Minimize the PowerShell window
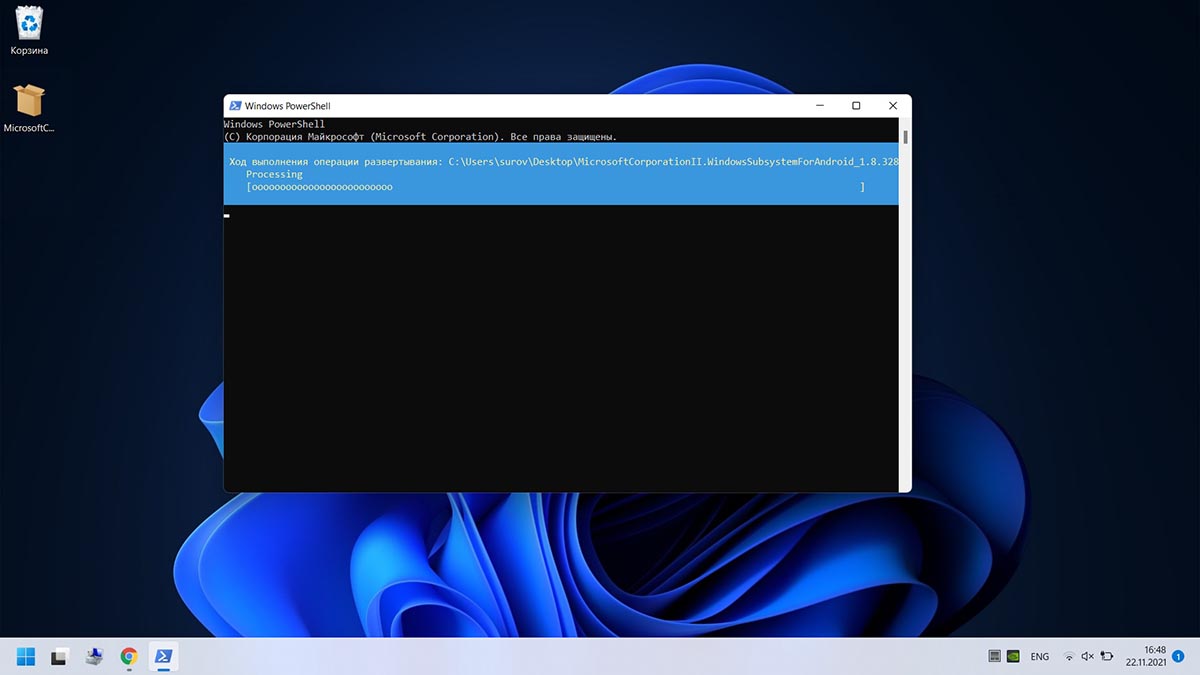Image resolution: width=1200 pixels, height=675 pixels. coord(819,106)
